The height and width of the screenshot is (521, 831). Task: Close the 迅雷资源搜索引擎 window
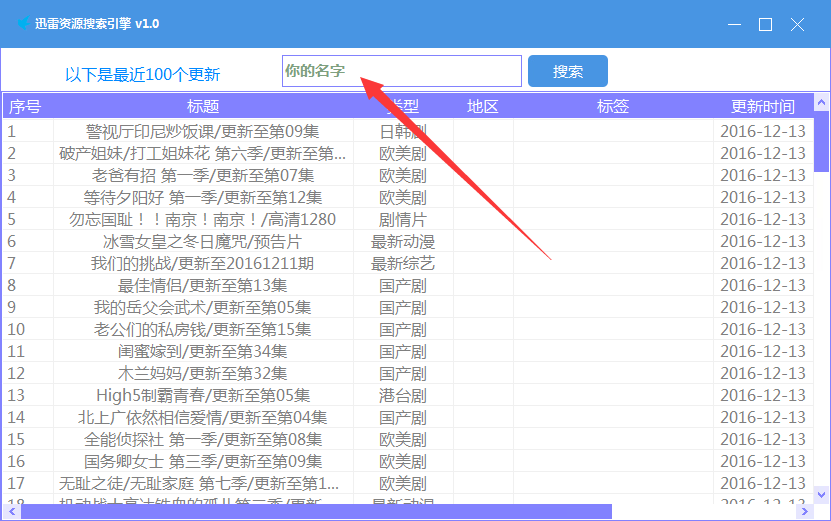coord(797,24)
